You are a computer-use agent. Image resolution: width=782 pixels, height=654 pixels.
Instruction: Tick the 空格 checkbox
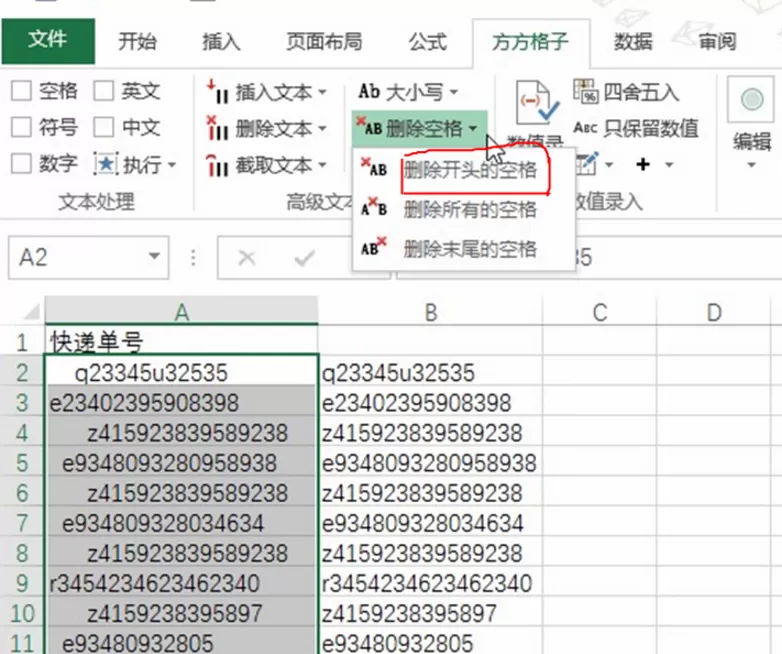(21, 91)
